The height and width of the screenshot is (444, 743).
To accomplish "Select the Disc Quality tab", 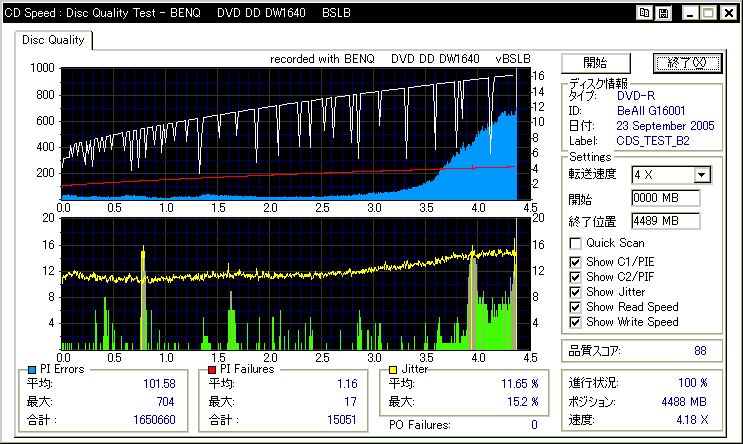I will click(x=53, y=40).
